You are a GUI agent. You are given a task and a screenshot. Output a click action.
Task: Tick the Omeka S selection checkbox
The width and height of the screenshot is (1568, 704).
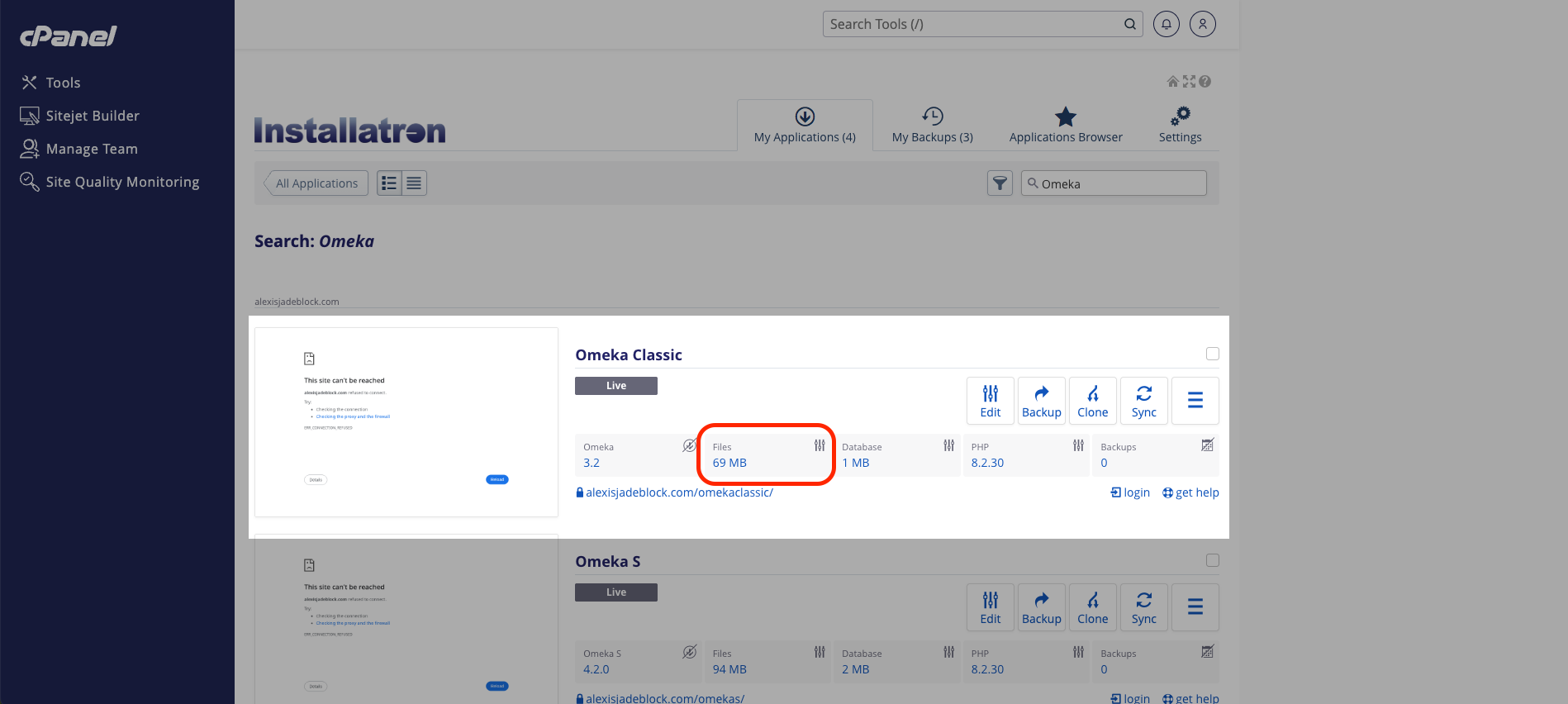[x=1213, y=560]
